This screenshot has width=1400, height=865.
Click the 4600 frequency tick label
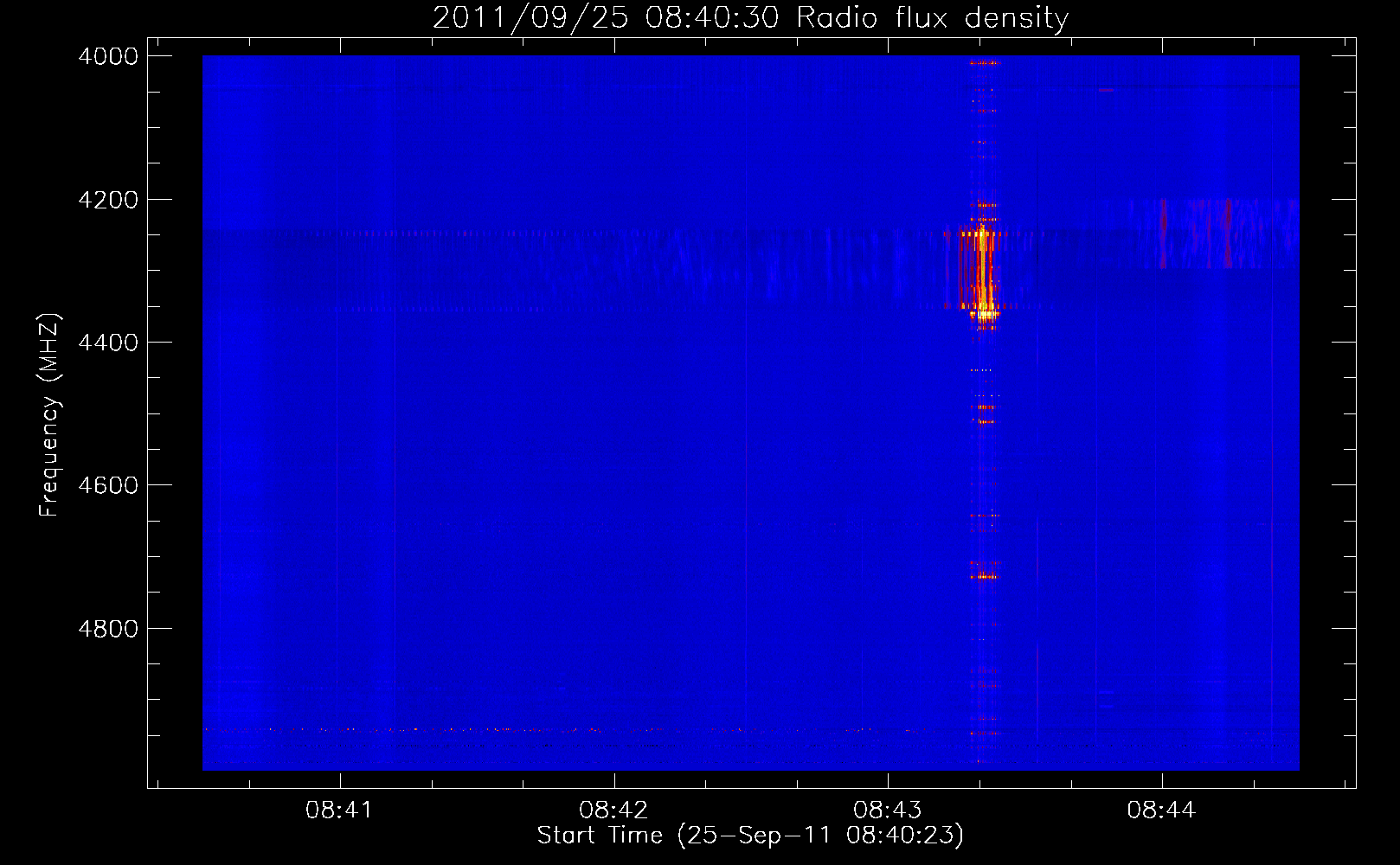coord(108,485)
